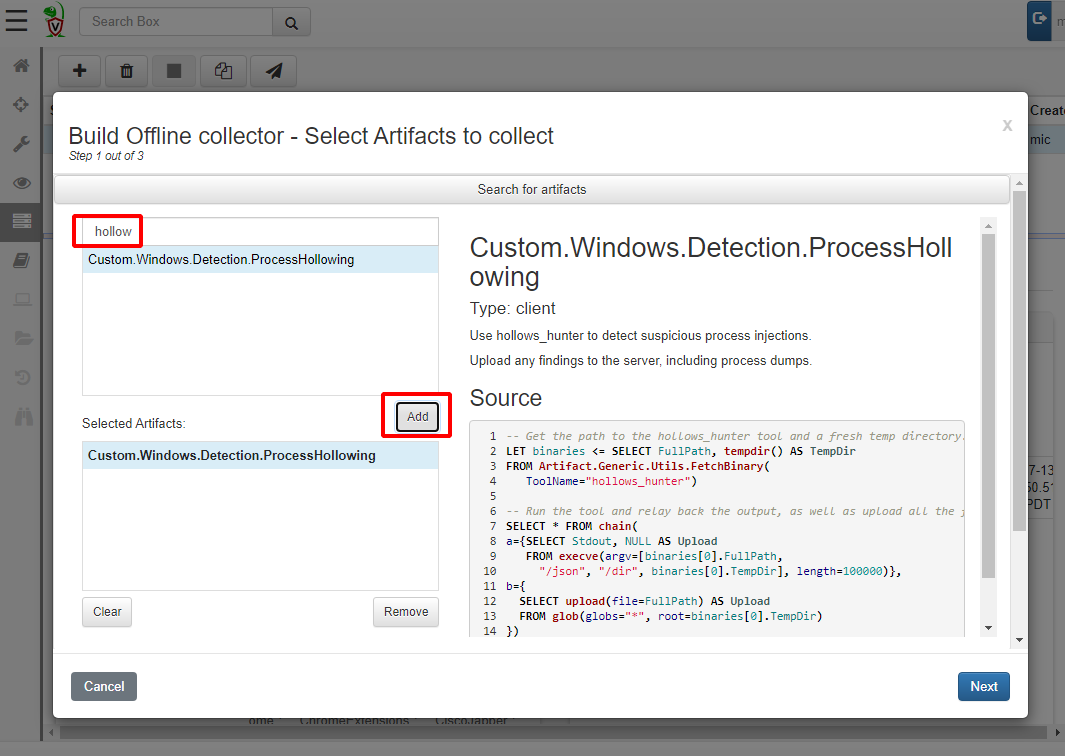Click the Add button
This screenshot has width=1065, height=756.
tap(417, 417)
